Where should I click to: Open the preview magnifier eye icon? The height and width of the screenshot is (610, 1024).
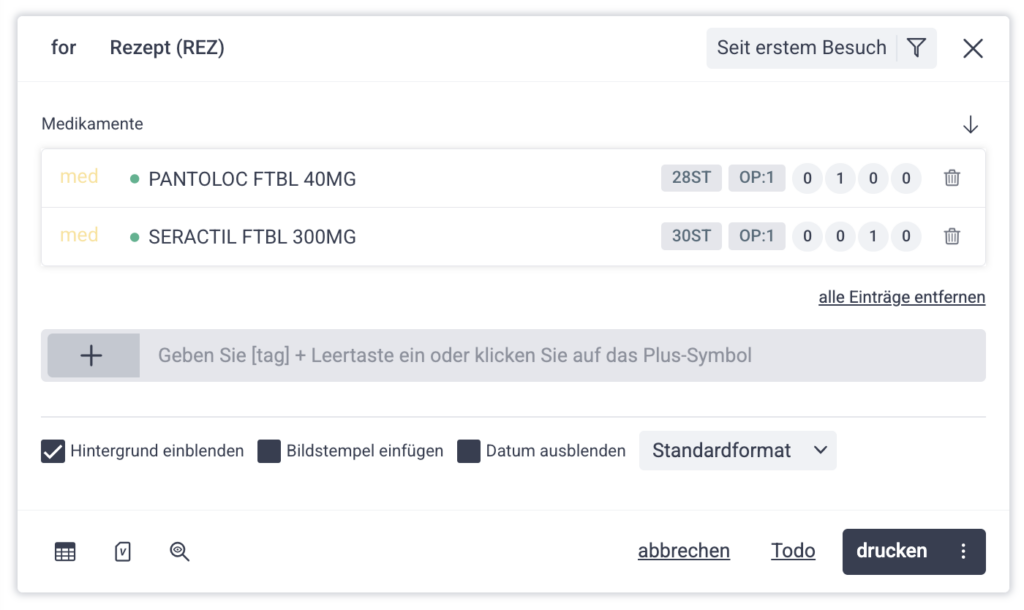click(180, 551)
